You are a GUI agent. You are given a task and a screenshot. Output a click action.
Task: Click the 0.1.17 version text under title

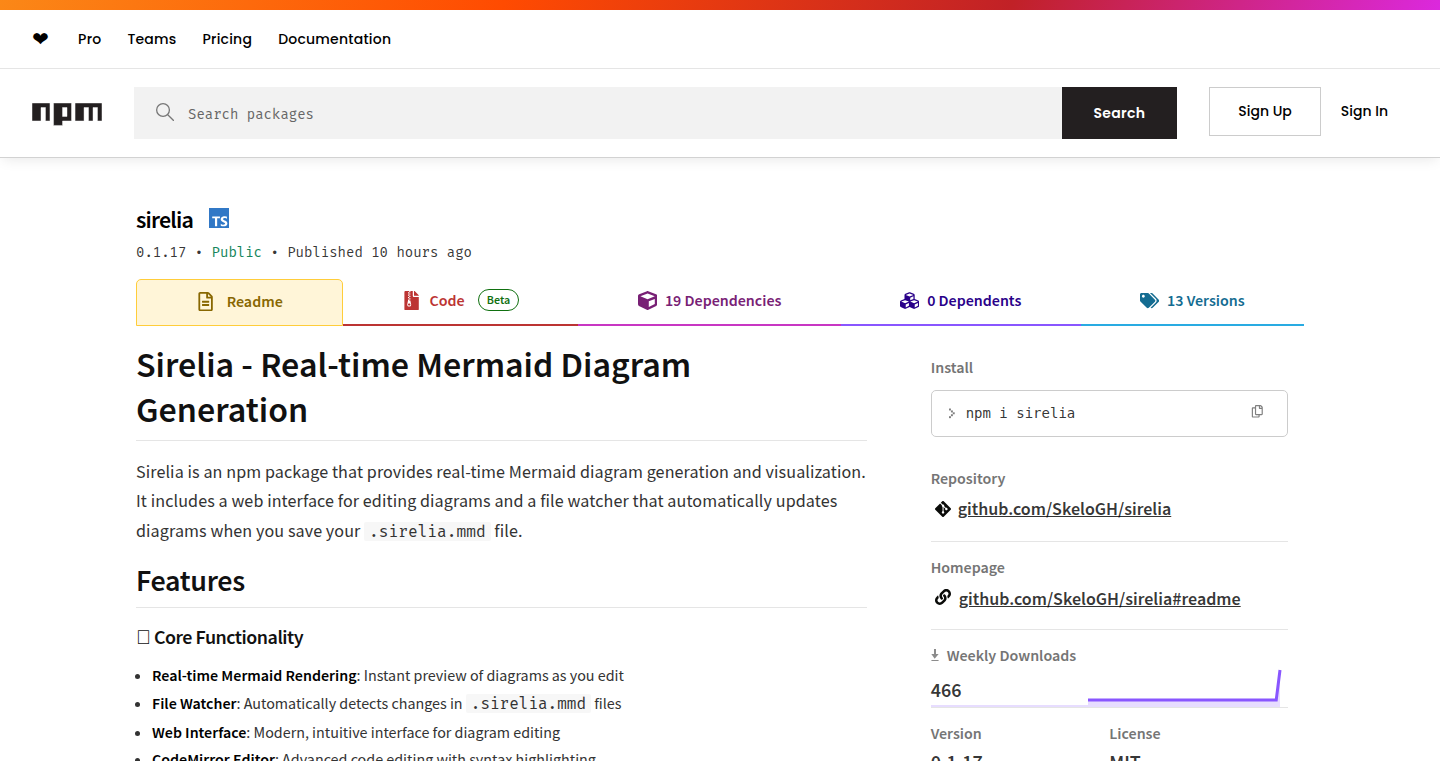(x=161, y=252)
